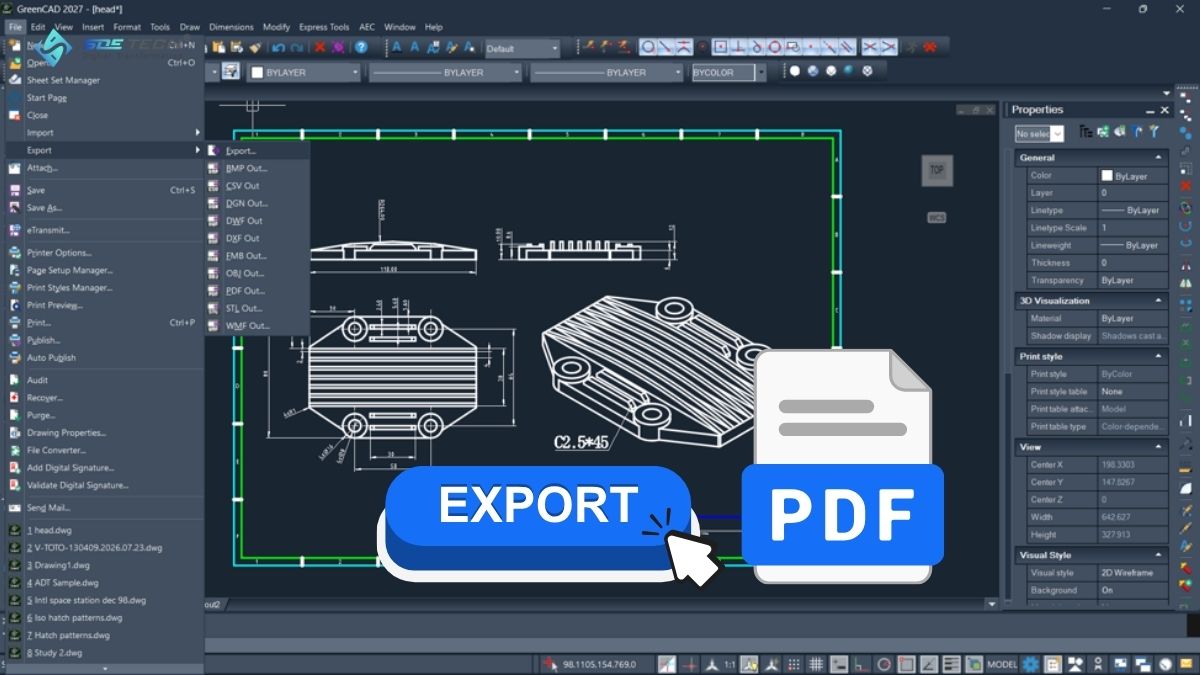Toggle MODEL space button in status bar
This screenshot has height=675, width=1200.
point(1002,664)
